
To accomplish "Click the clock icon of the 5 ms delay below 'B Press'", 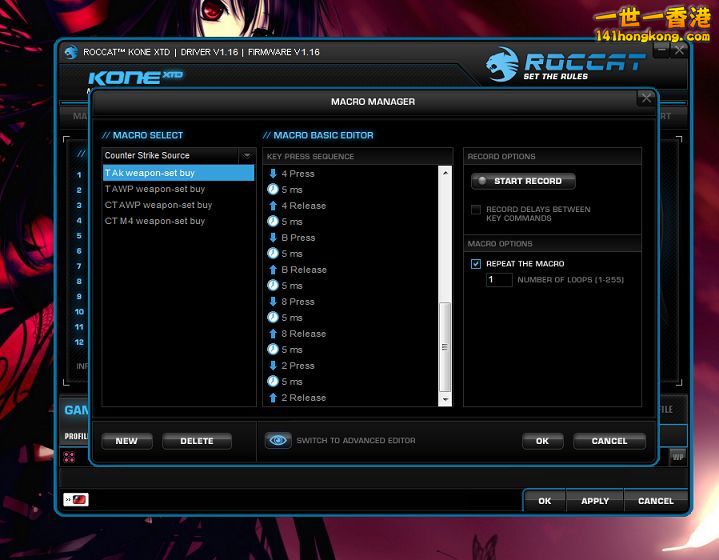I will coord(273,254).
